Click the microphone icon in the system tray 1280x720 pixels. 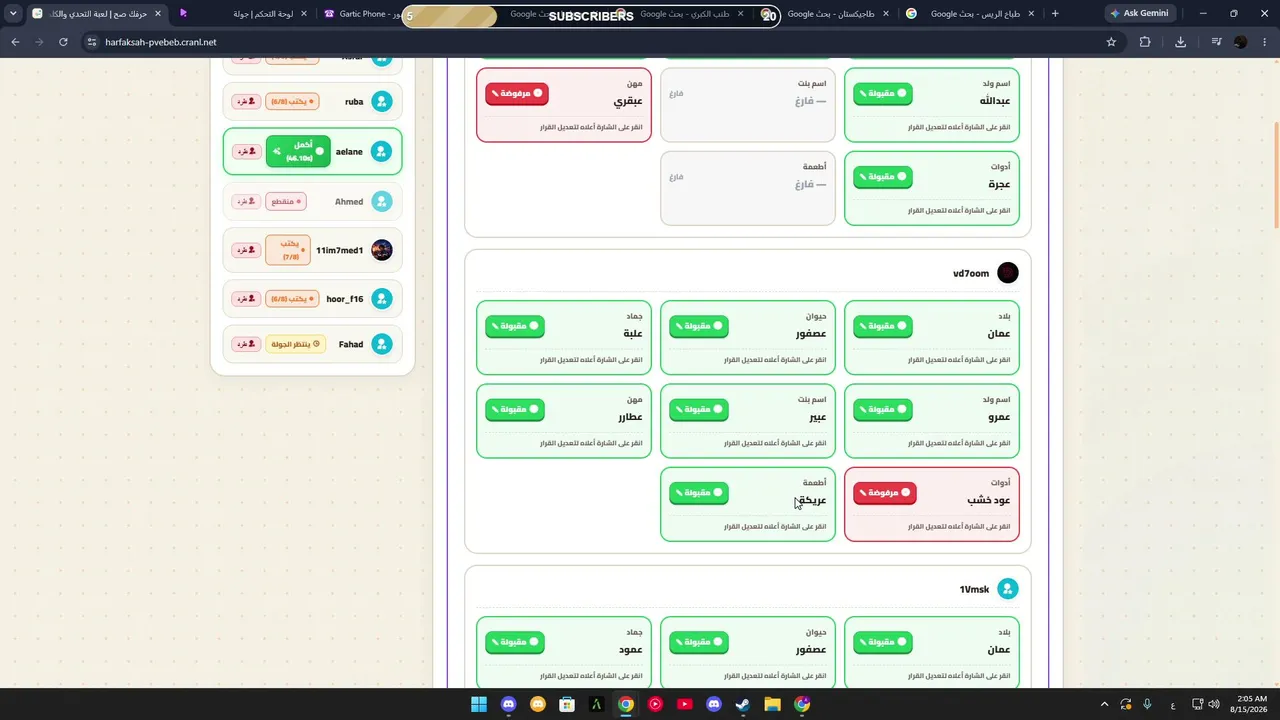tap(1147, 704)
